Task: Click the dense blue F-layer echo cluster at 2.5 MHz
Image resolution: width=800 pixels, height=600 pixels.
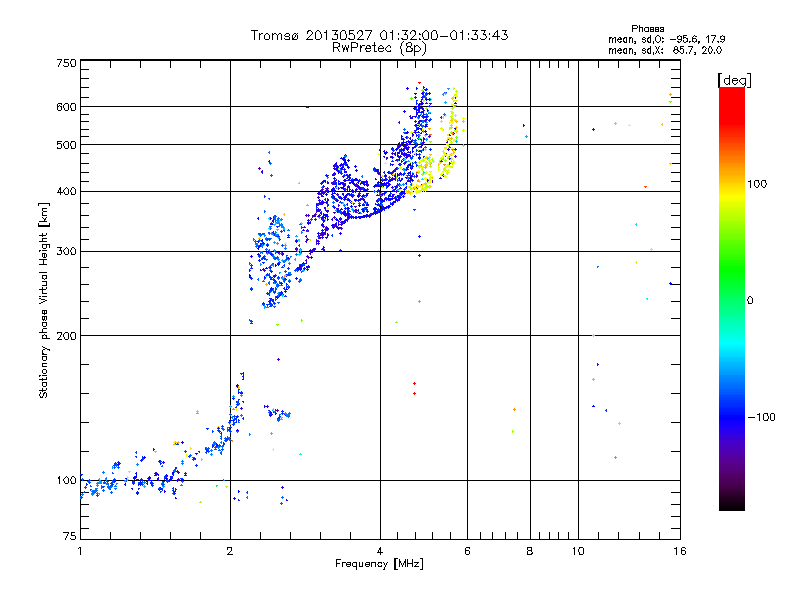Action: point(273,263)
